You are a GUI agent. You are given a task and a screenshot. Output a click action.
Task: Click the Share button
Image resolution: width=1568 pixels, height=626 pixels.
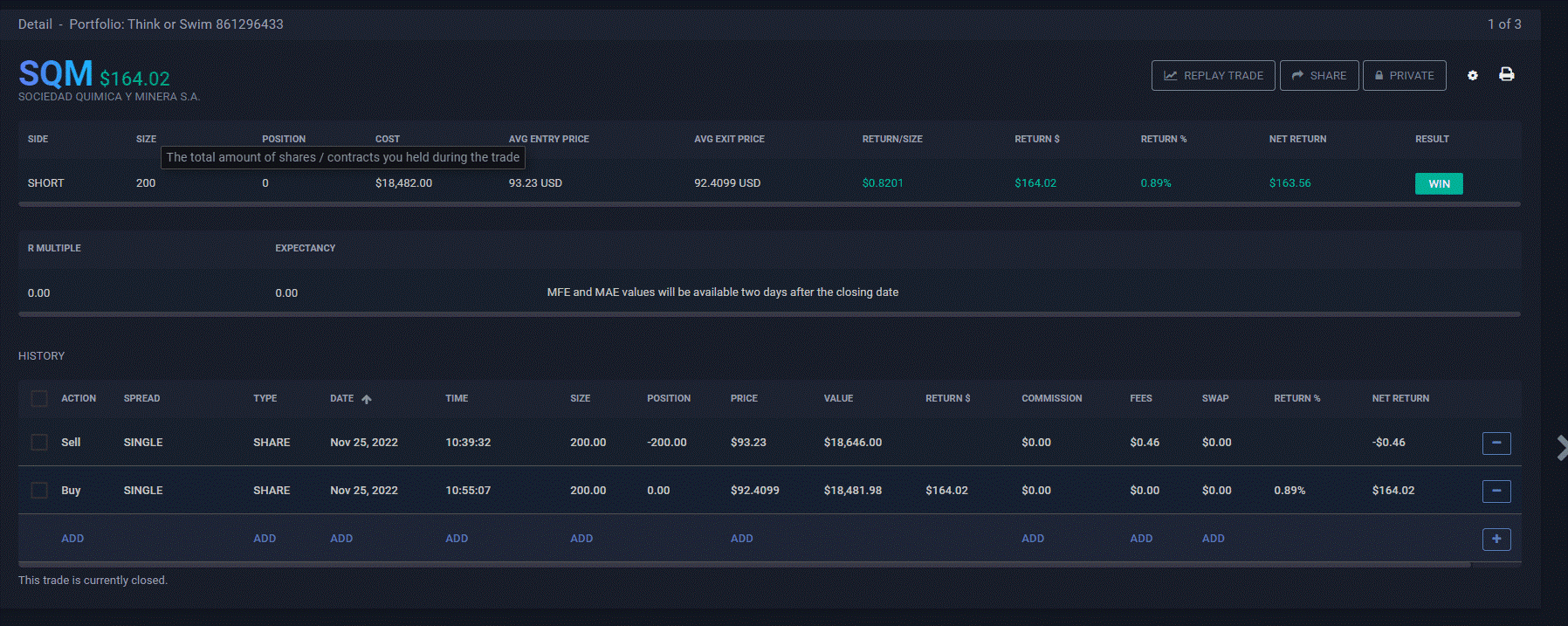click(x=1318, y=75)
